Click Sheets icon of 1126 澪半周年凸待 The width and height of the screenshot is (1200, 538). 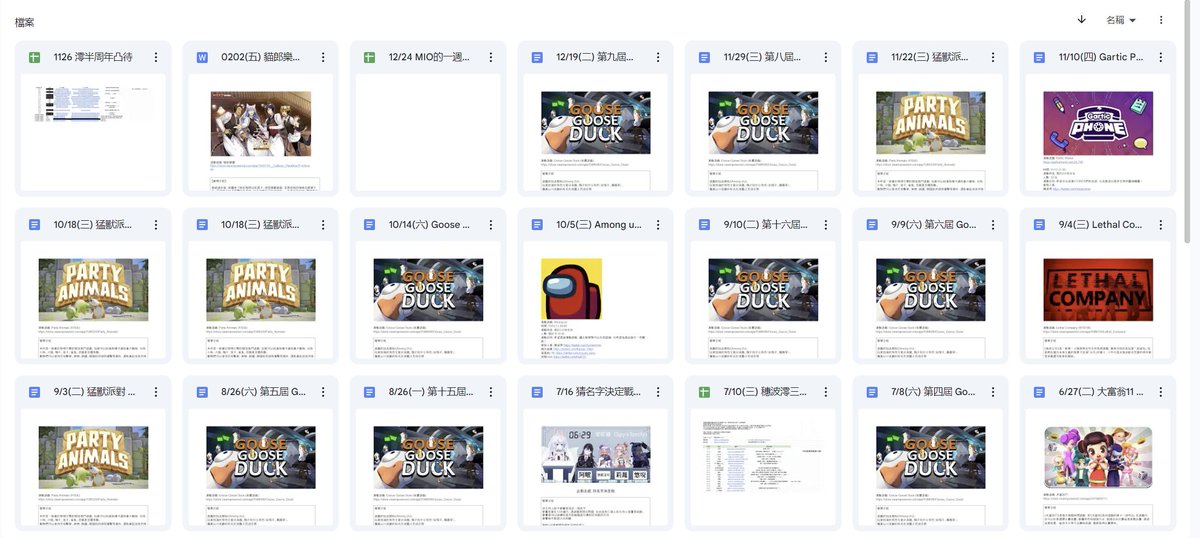point(35,58)
